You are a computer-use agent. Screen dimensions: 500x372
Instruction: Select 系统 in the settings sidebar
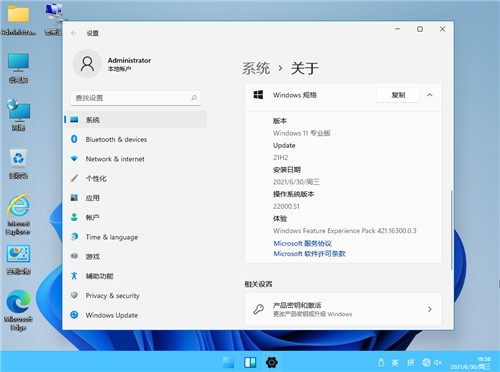tap(136, 120)
